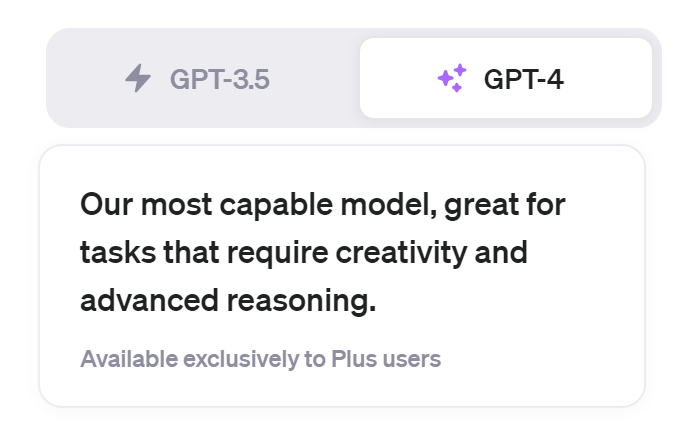This screenshot has width=692, height=438.
Task: Click the 'advanced reasoning.' text line
Action: [x=228, y=300]
